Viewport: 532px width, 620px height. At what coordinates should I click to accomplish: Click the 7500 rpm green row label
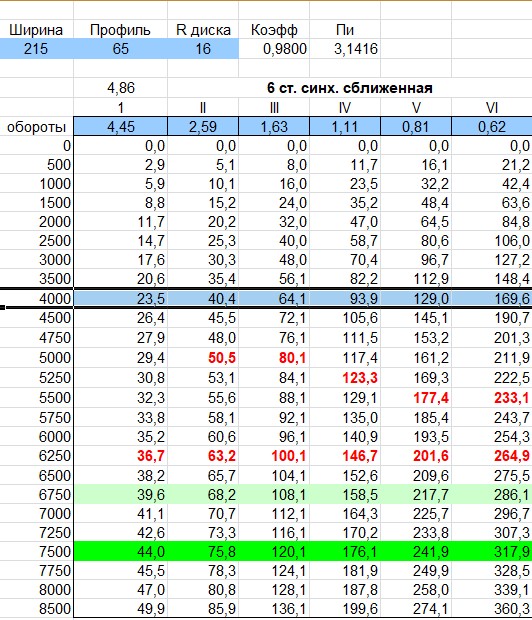click(x=36, y=551)
